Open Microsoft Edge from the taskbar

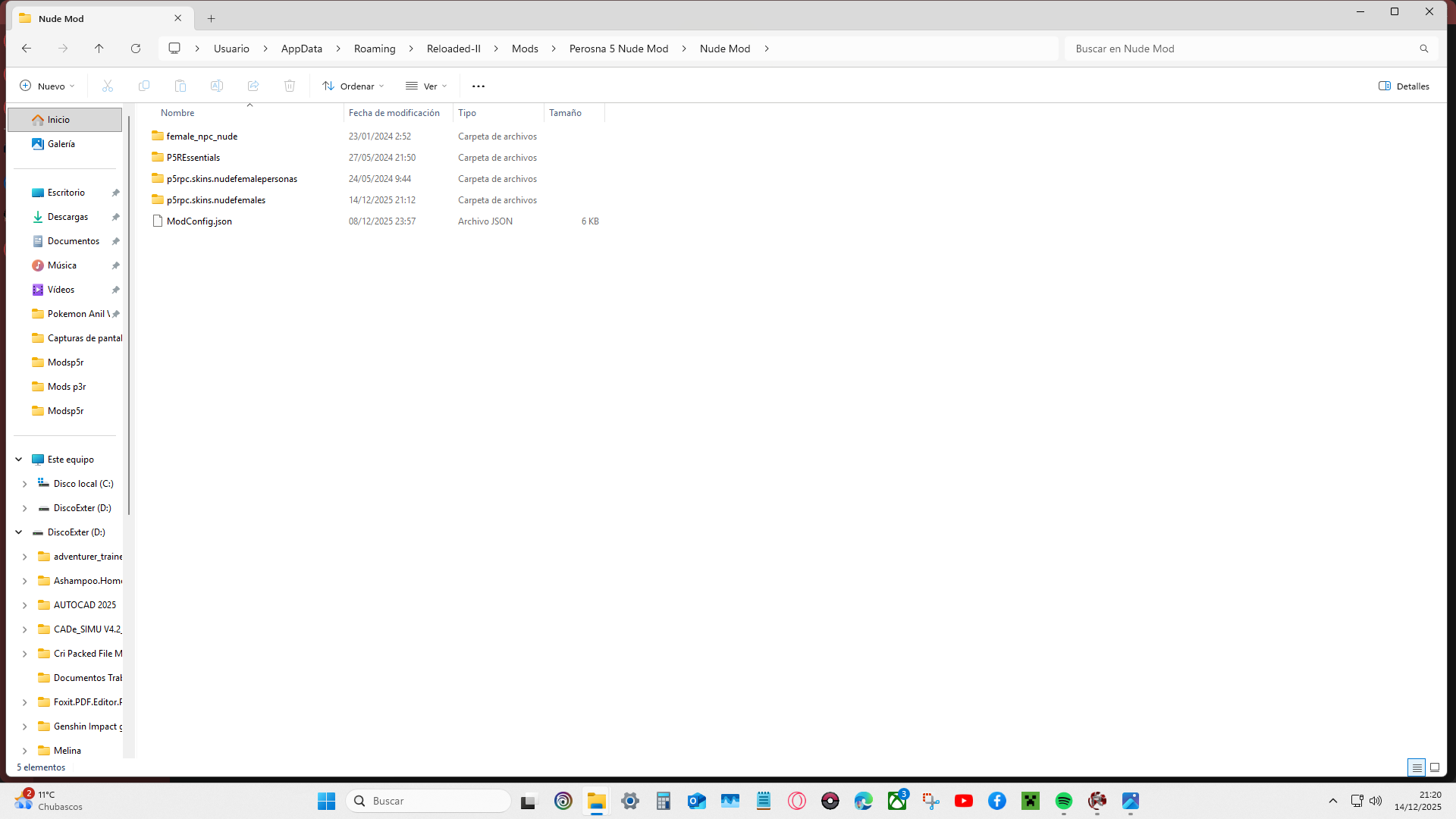pos(864,801)
